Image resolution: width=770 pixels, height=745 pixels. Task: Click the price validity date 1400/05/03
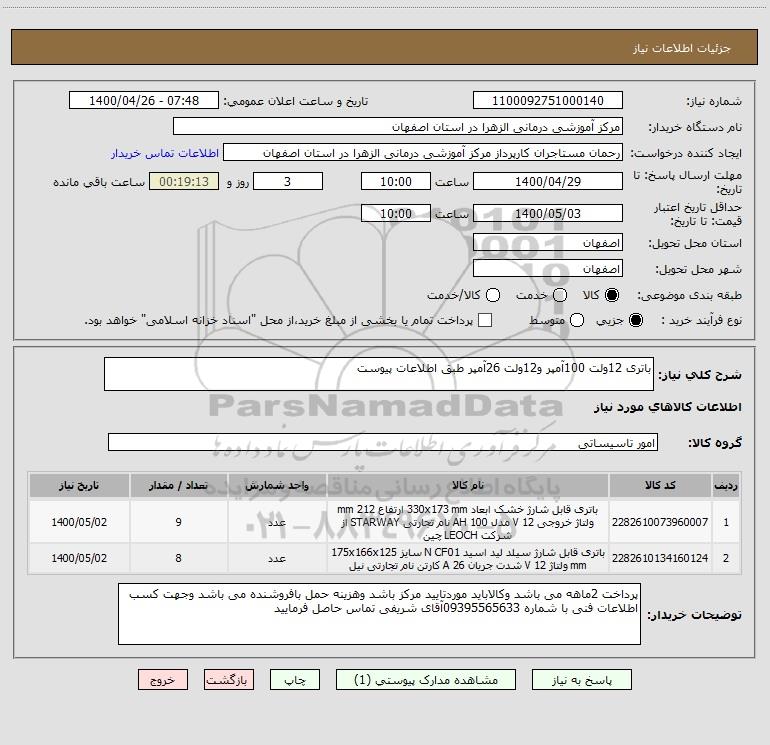coord(548,213)
